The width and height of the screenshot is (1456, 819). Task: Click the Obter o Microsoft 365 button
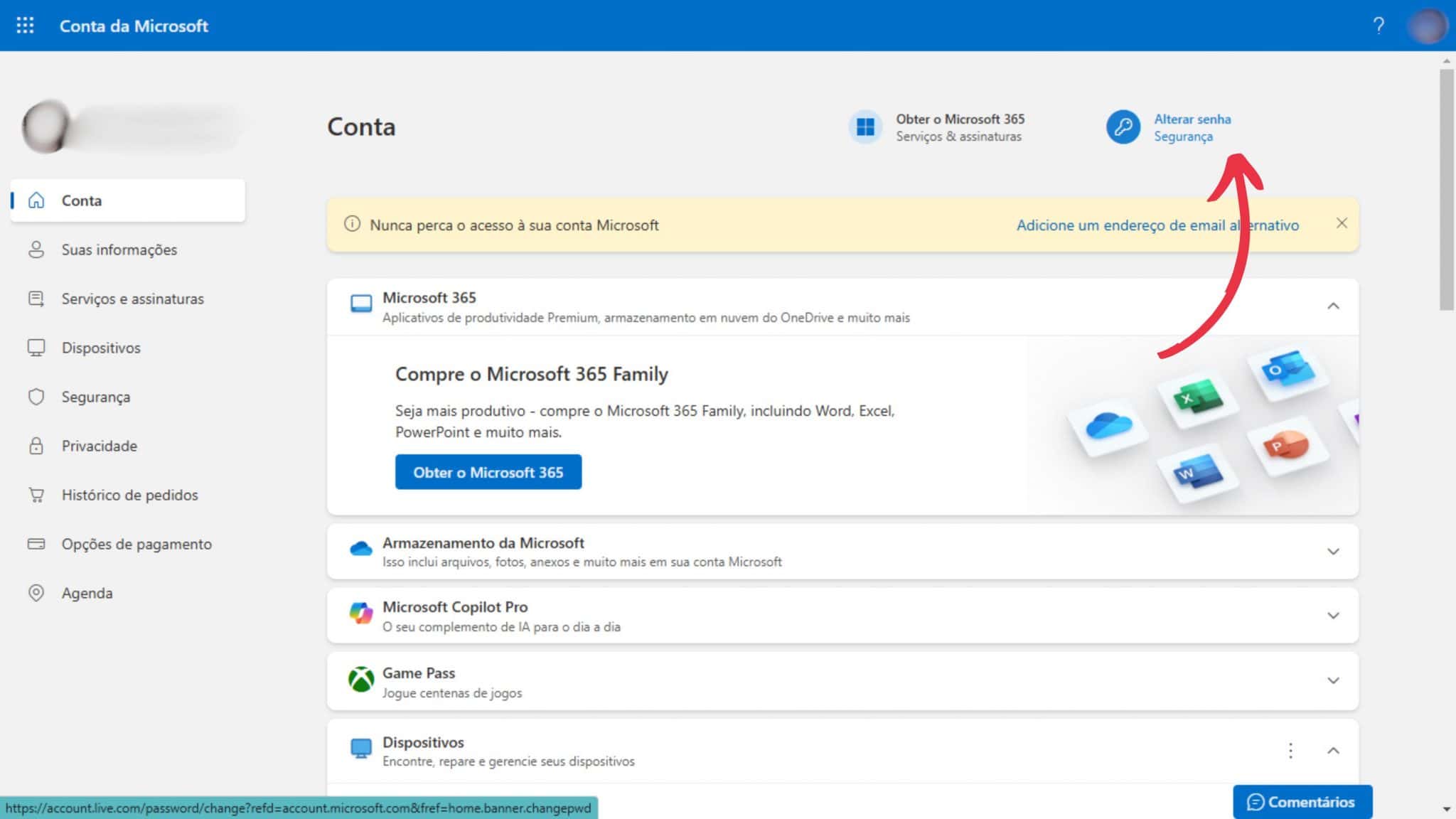488,472
